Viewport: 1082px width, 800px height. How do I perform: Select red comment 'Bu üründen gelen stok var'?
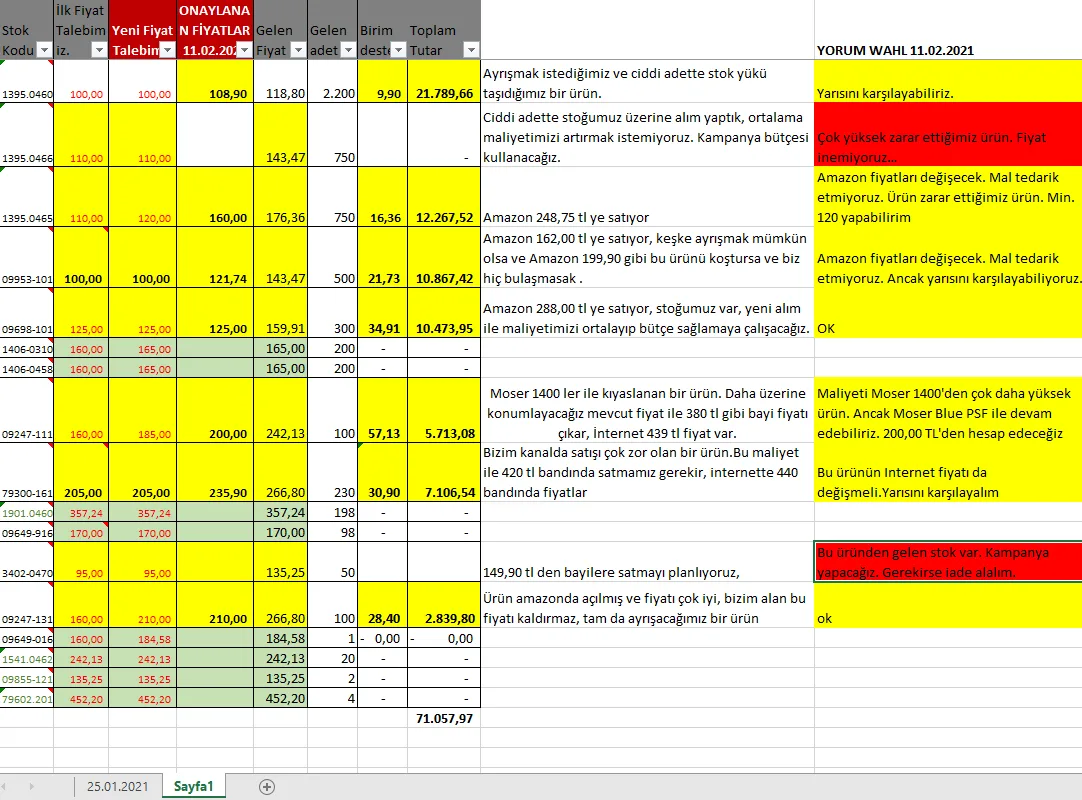(x=947, y=562)
